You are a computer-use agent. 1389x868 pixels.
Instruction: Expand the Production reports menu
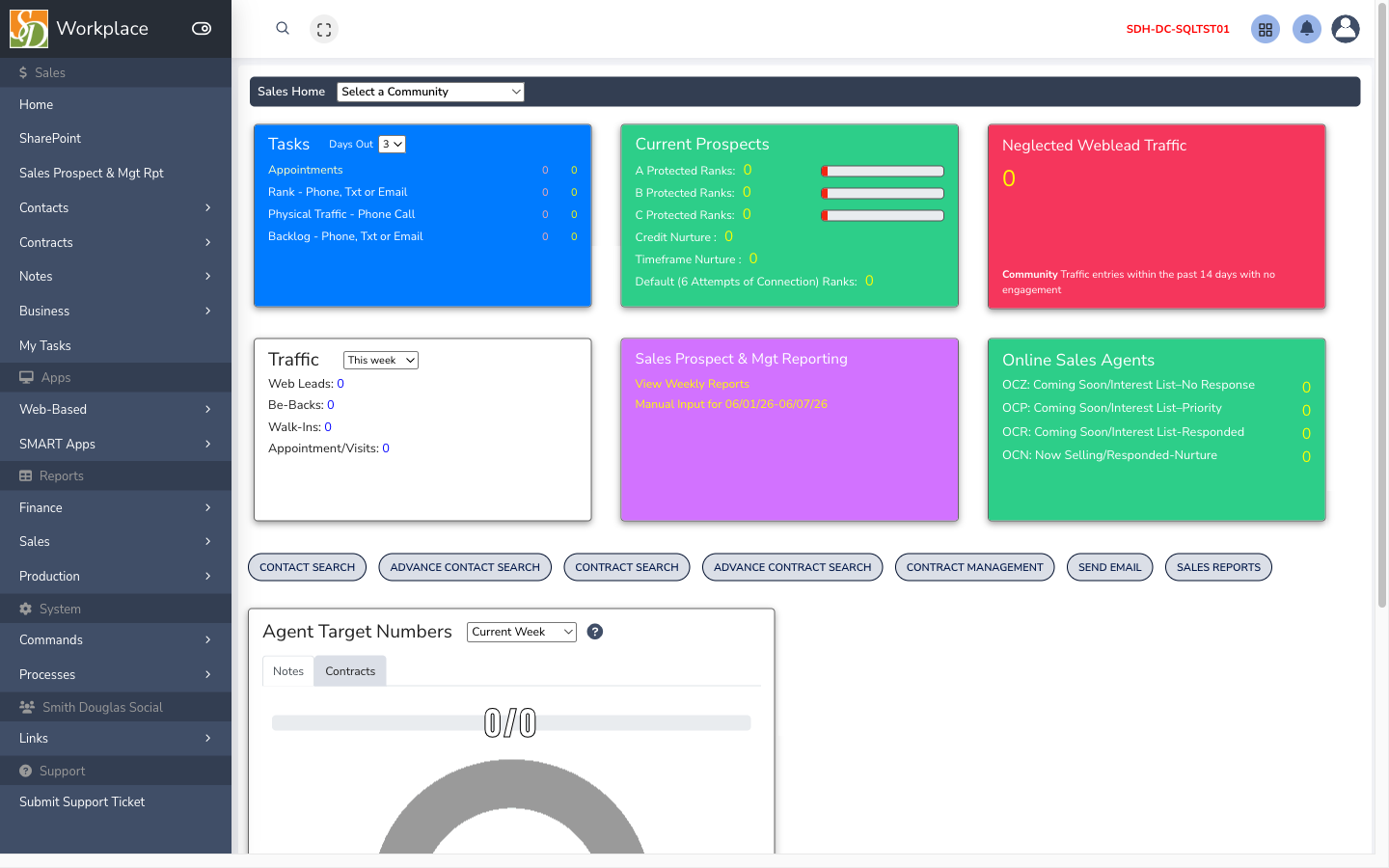pos(116,576)
